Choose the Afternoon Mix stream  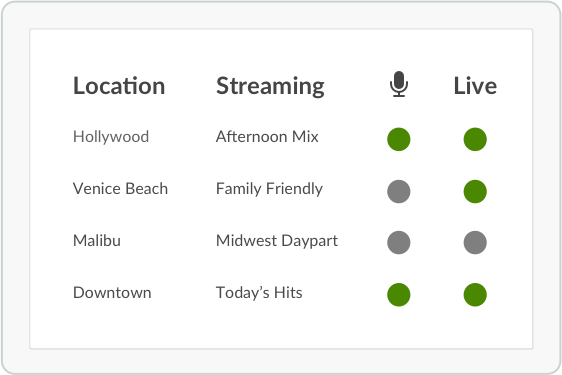pos(267,137)
